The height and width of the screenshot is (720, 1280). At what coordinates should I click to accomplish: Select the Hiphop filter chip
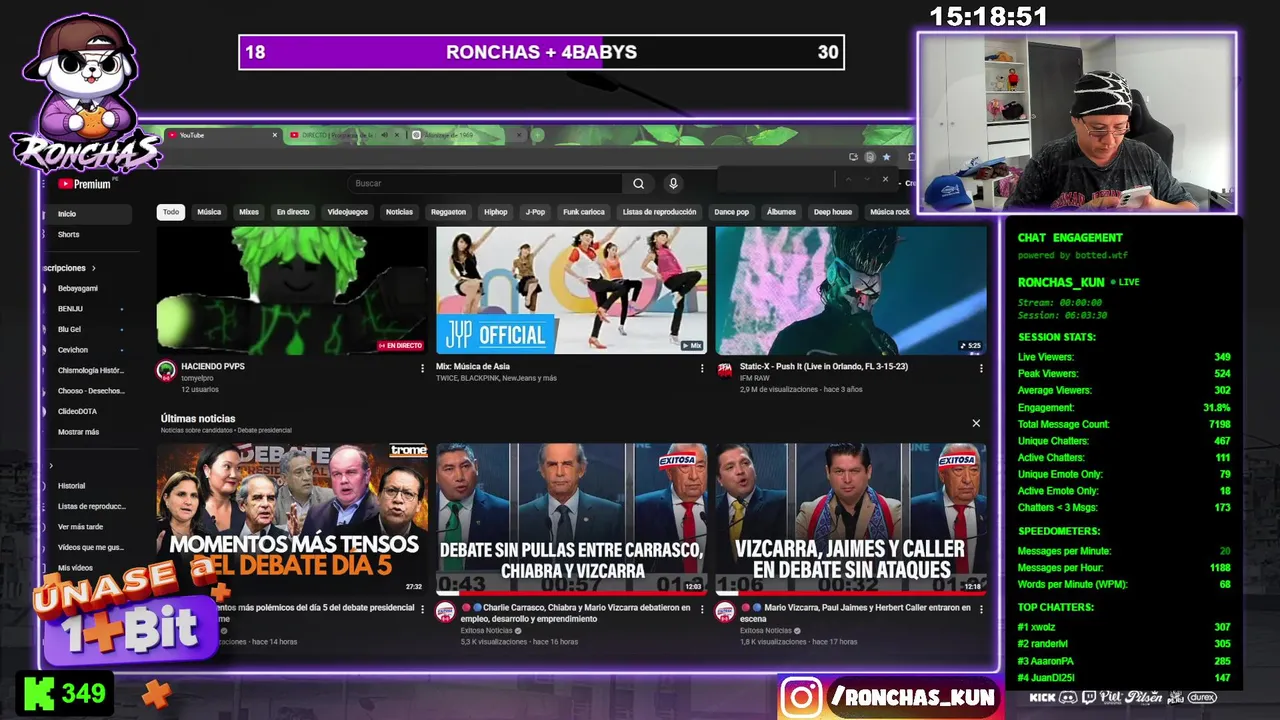(x=496, y=212)
